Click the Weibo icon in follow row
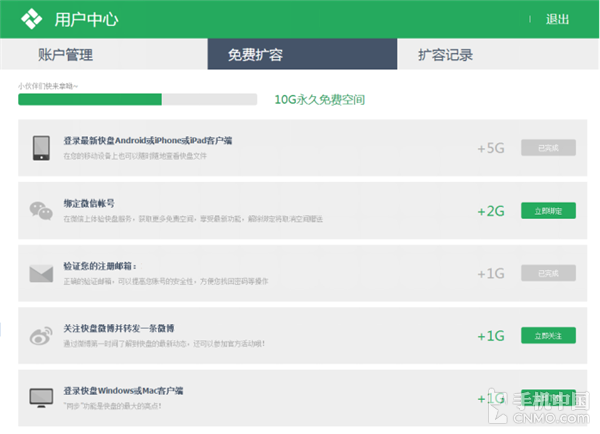 tap(41, 335)
